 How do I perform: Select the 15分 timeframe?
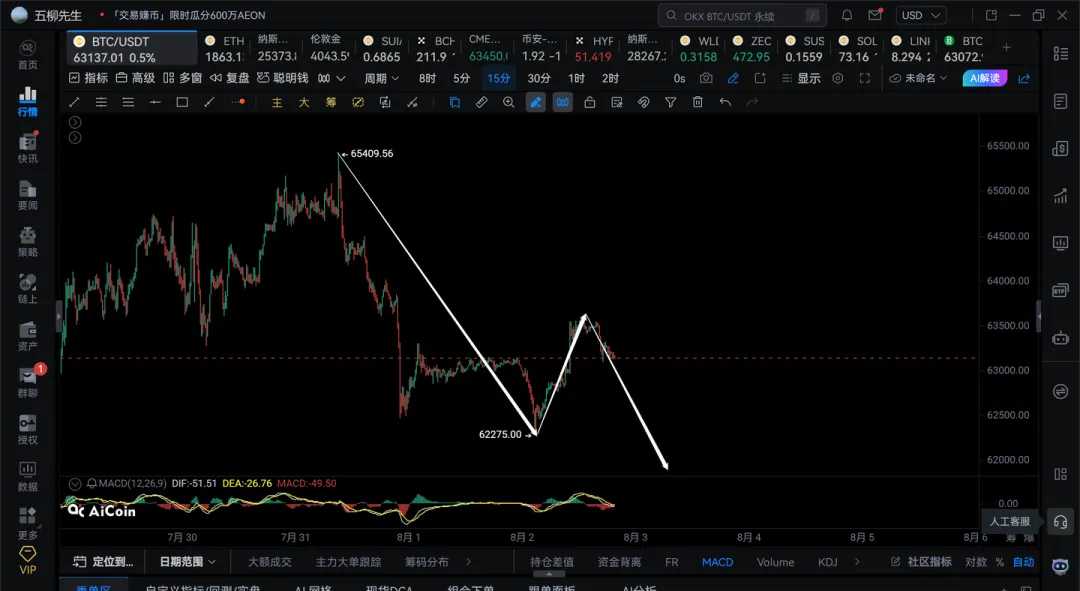(x=499, y=79)
